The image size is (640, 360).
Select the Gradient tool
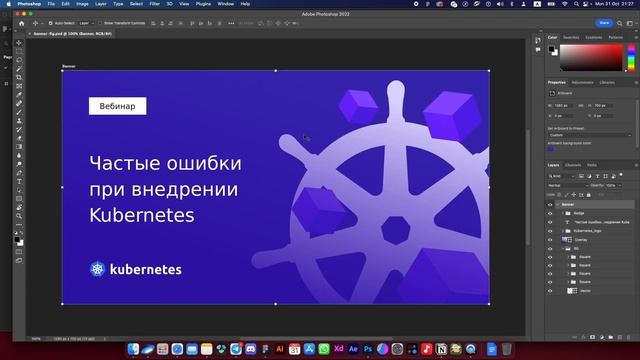(x=19, y=147)
